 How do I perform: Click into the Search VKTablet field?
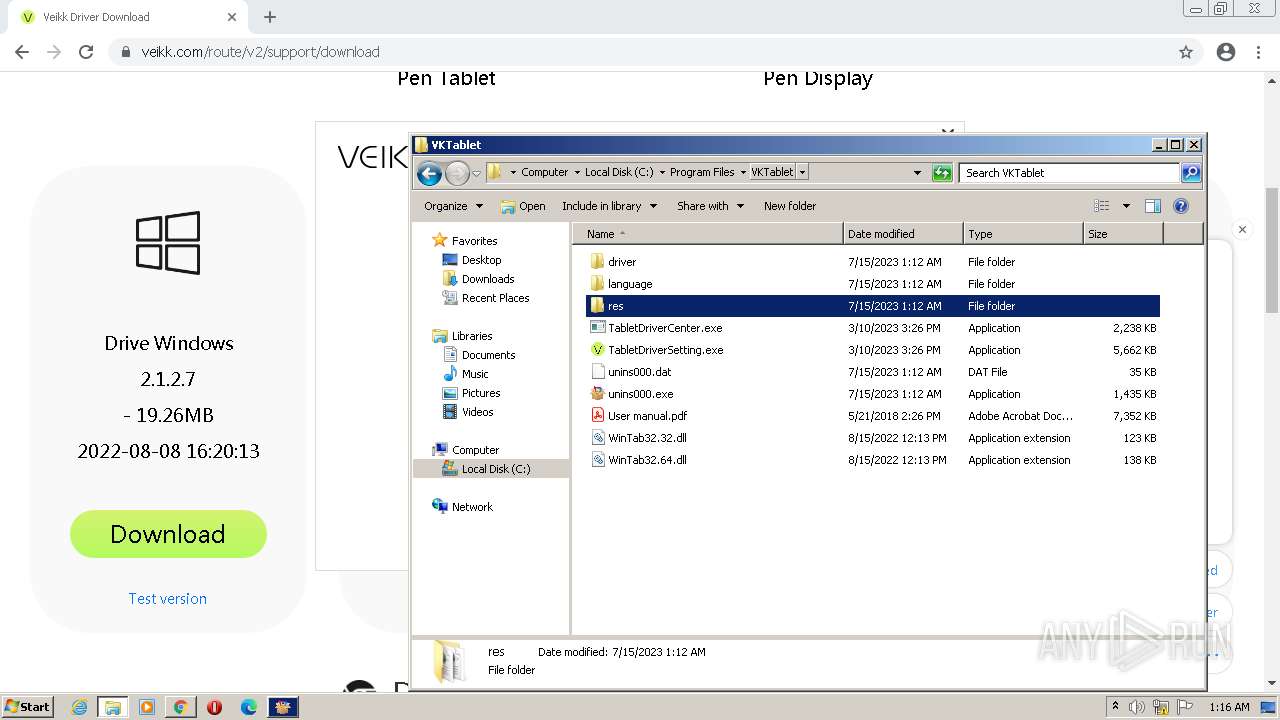[1068, 173]
